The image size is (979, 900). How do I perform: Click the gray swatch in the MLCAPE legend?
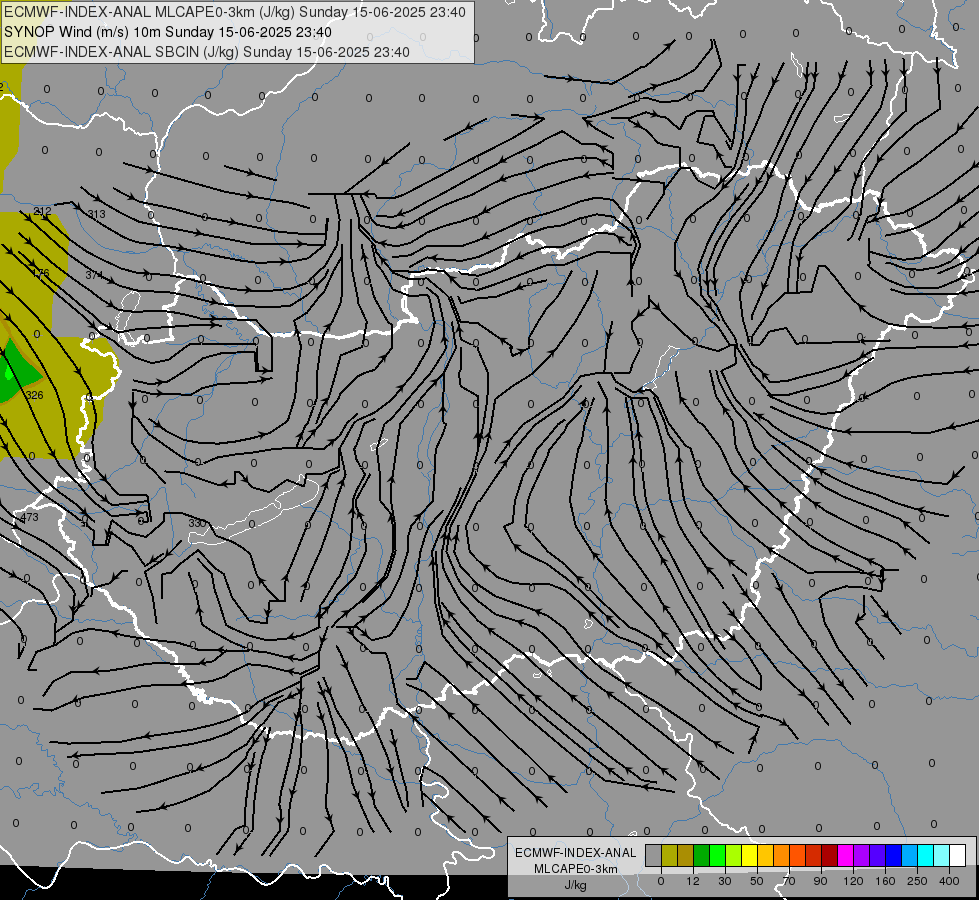[x=654, y=855]
